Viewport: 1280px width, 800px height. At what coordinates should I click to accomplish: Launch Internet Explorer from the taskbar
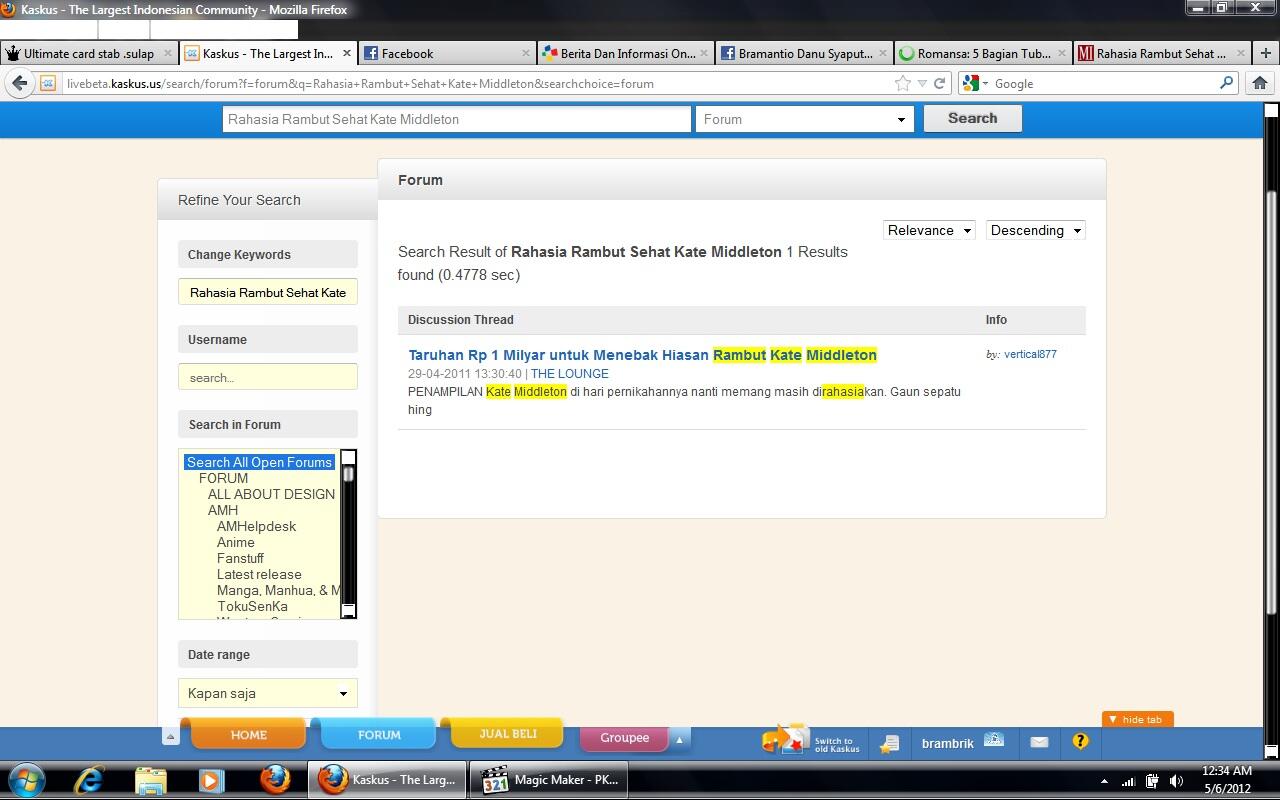(89, 780)
